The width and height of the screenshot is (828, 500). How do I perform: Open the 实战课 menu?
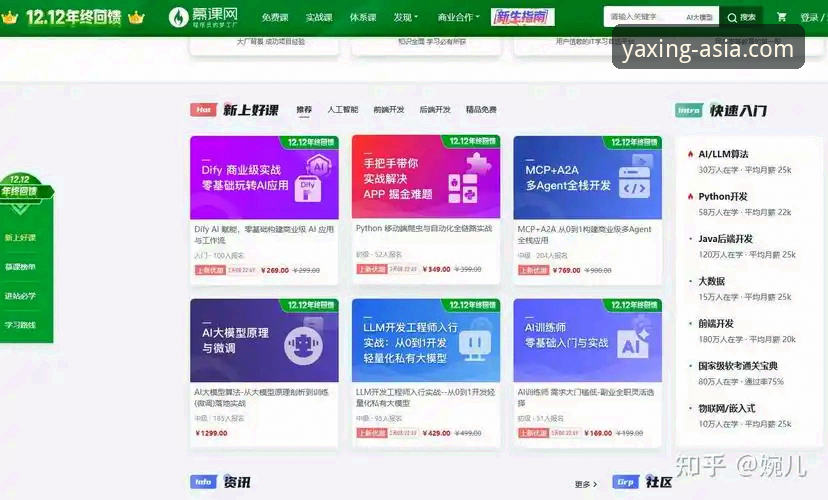pos(319,17)
